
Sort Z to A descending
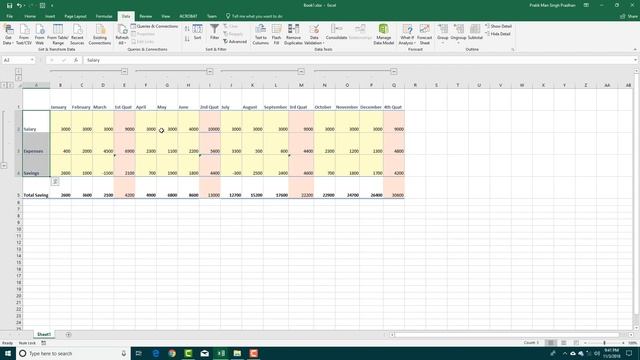coord(187,38)
